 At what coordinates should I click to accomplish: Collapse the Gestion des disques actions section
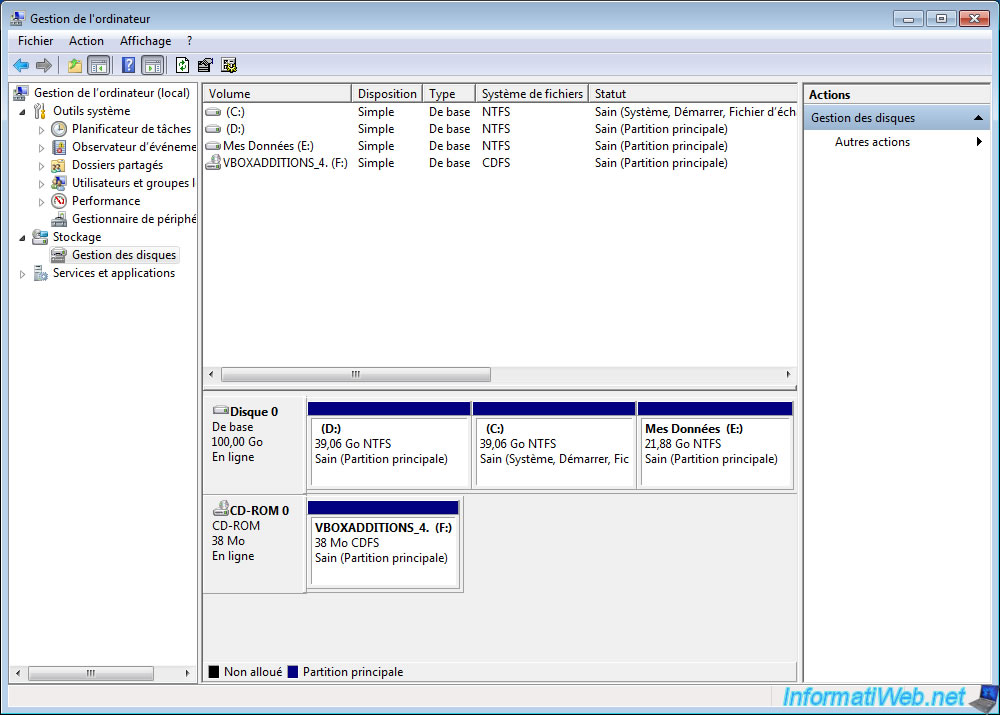pyautogui.click(x=980, y=118)
